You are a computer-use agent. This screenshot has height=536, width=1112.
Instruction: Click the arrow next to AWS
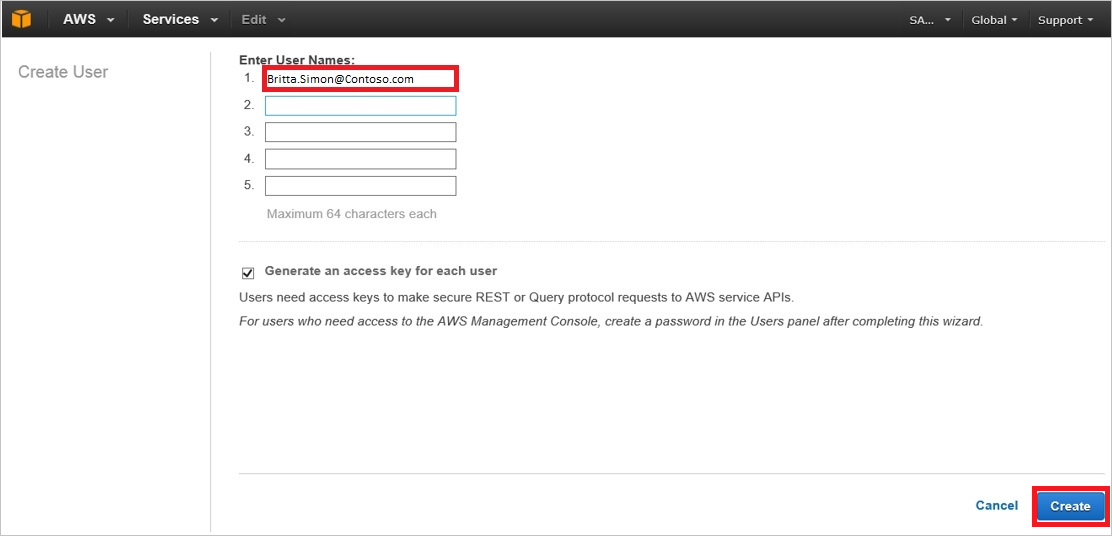point(110,20)
